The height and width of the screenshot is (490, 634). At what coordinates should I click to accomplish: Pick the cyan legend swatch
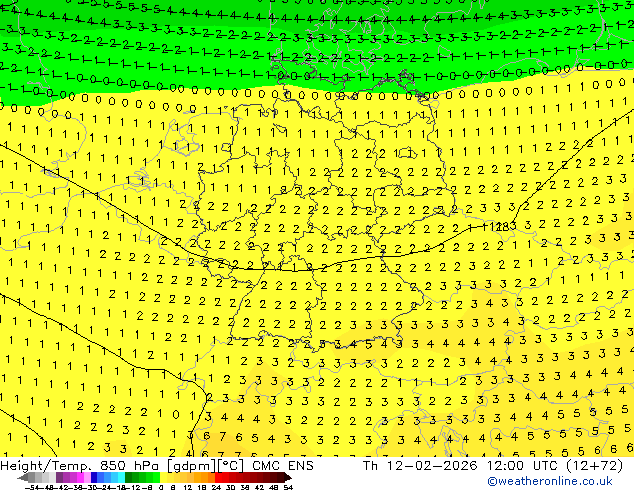[121, 477]
